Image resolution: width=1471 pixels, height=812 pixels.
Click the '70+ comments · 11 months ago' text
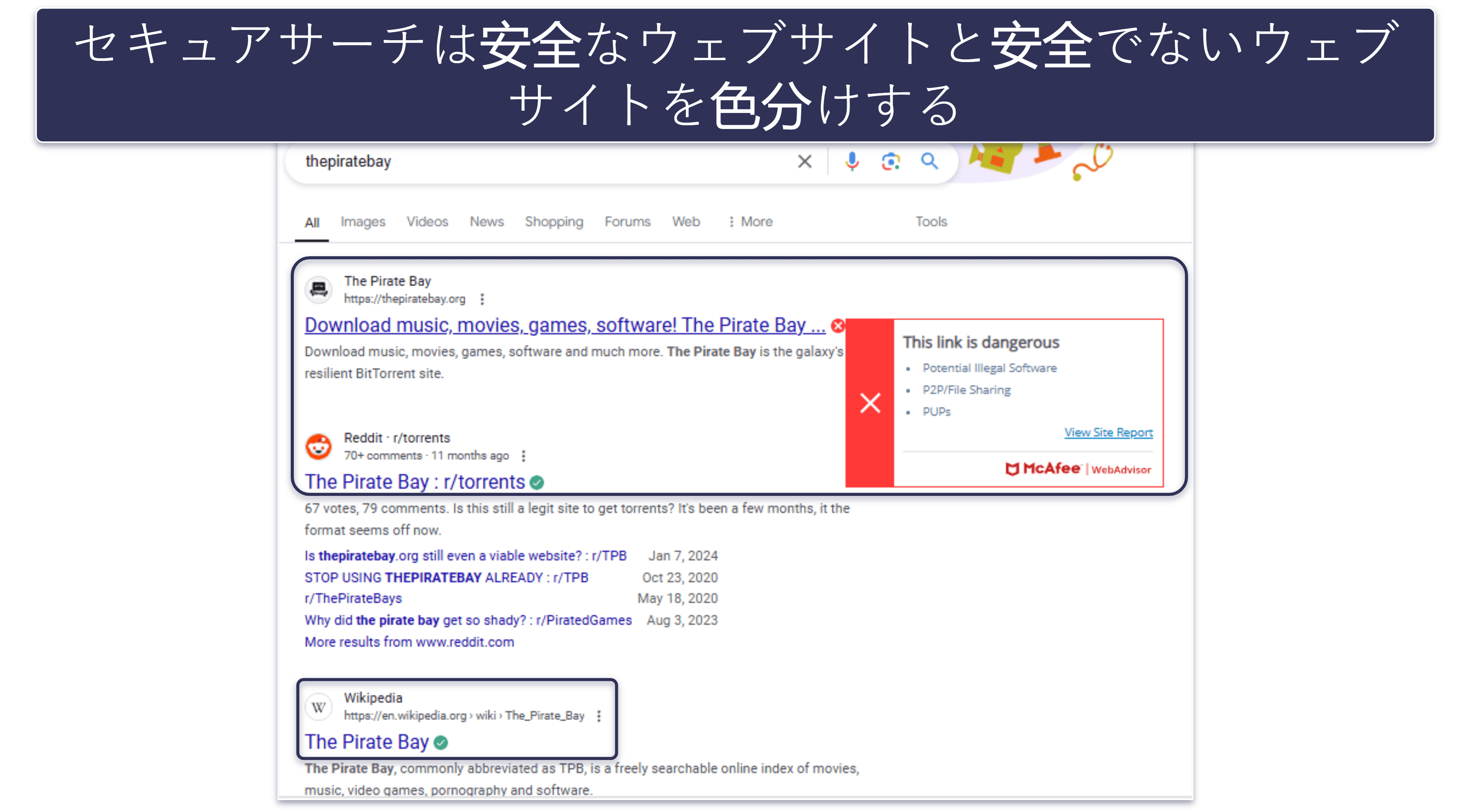tap(426, 456)
